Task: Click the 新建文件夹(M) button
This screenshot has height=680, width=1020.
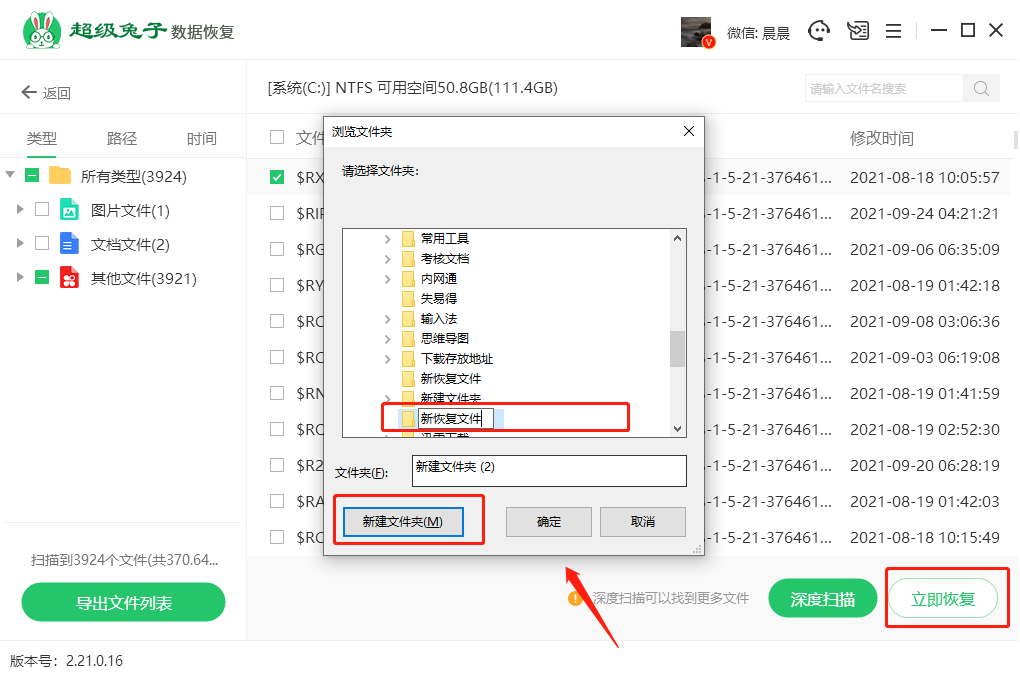Action: (403, 522)
